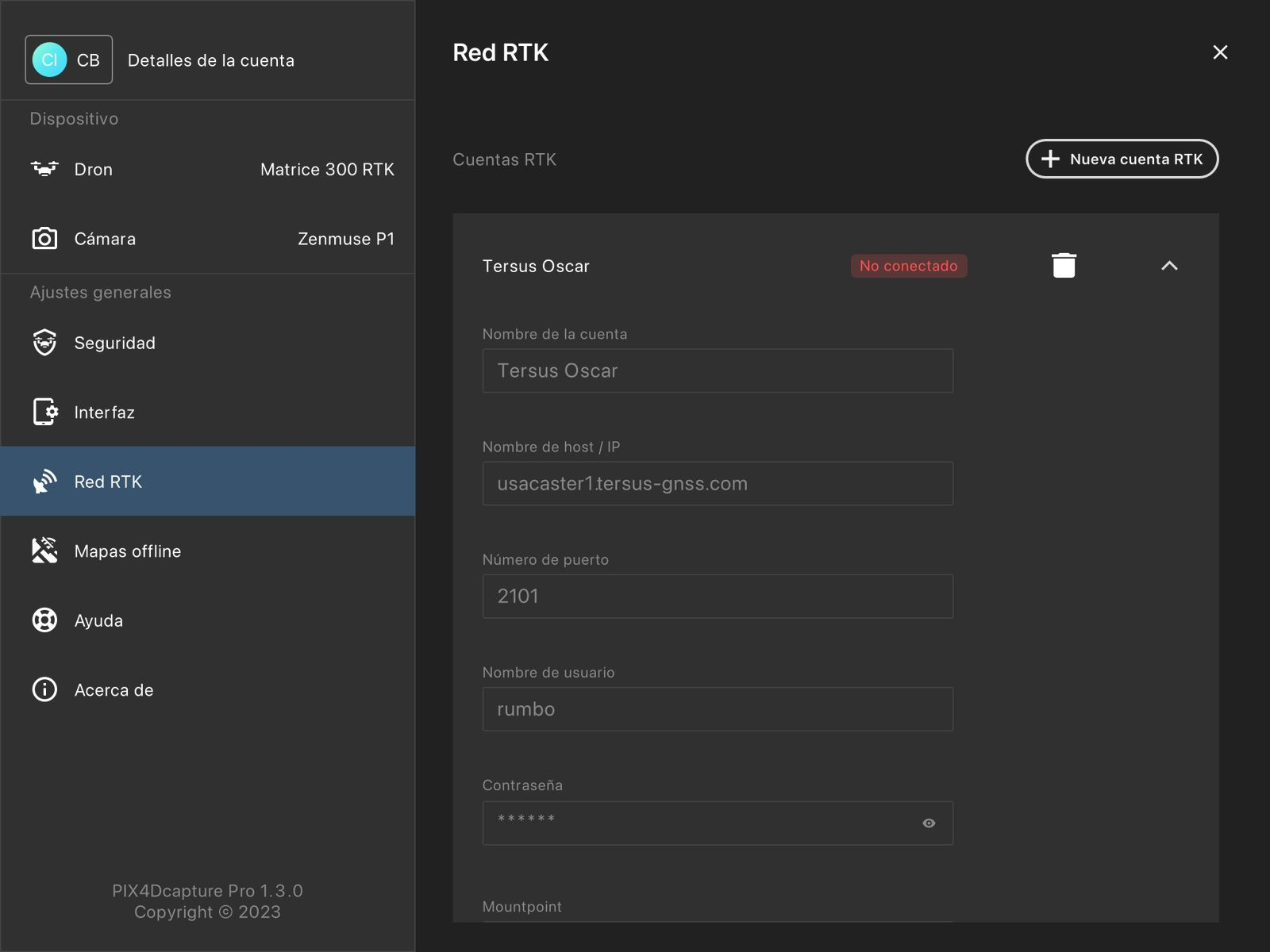Edit the Nombre de usuario field
This screenshot has width=1270, height=952.
point(718,708)
